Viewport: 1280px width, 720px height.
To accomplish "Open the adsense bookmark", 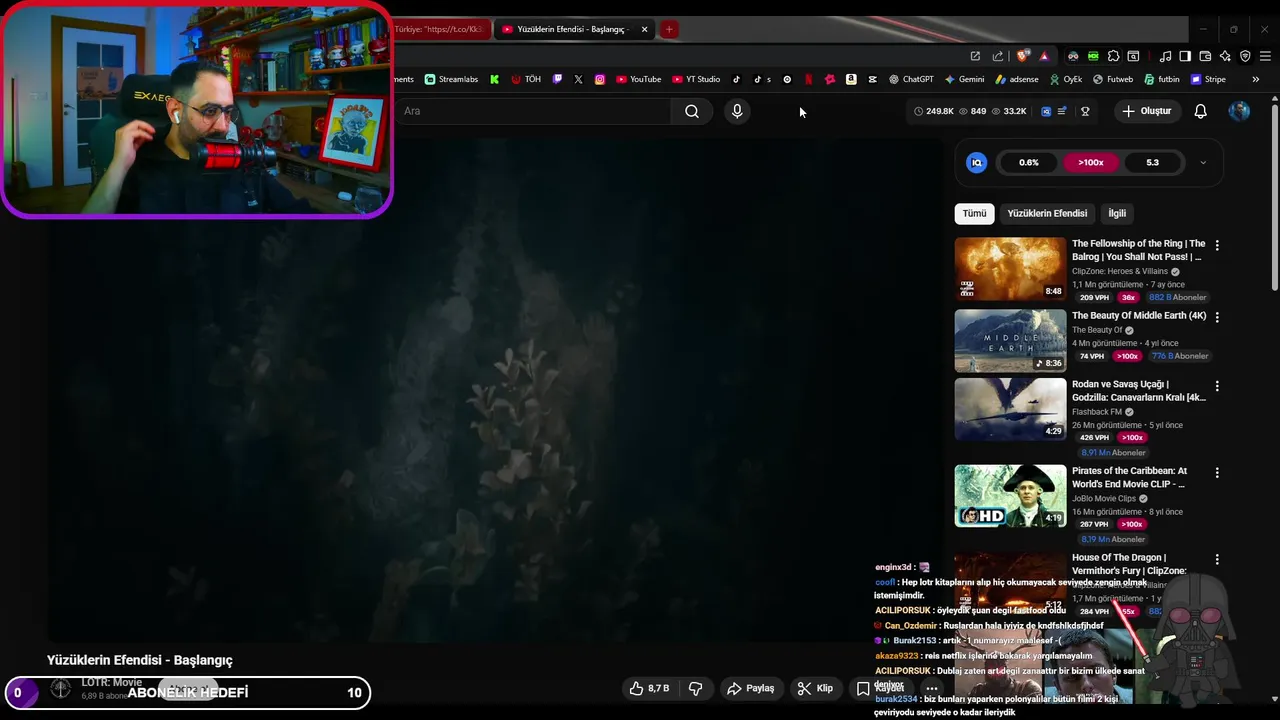I will tap(1016, 79).
